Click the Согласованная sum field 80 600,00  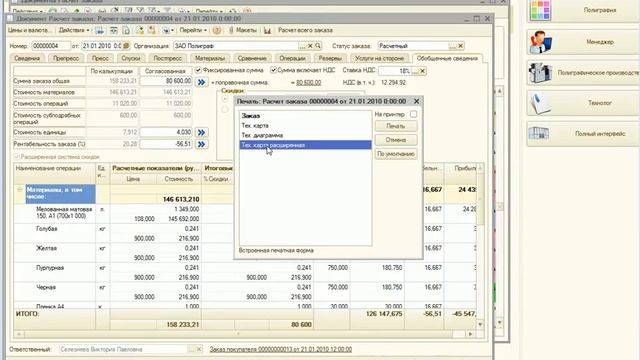(x=166, y=81)
